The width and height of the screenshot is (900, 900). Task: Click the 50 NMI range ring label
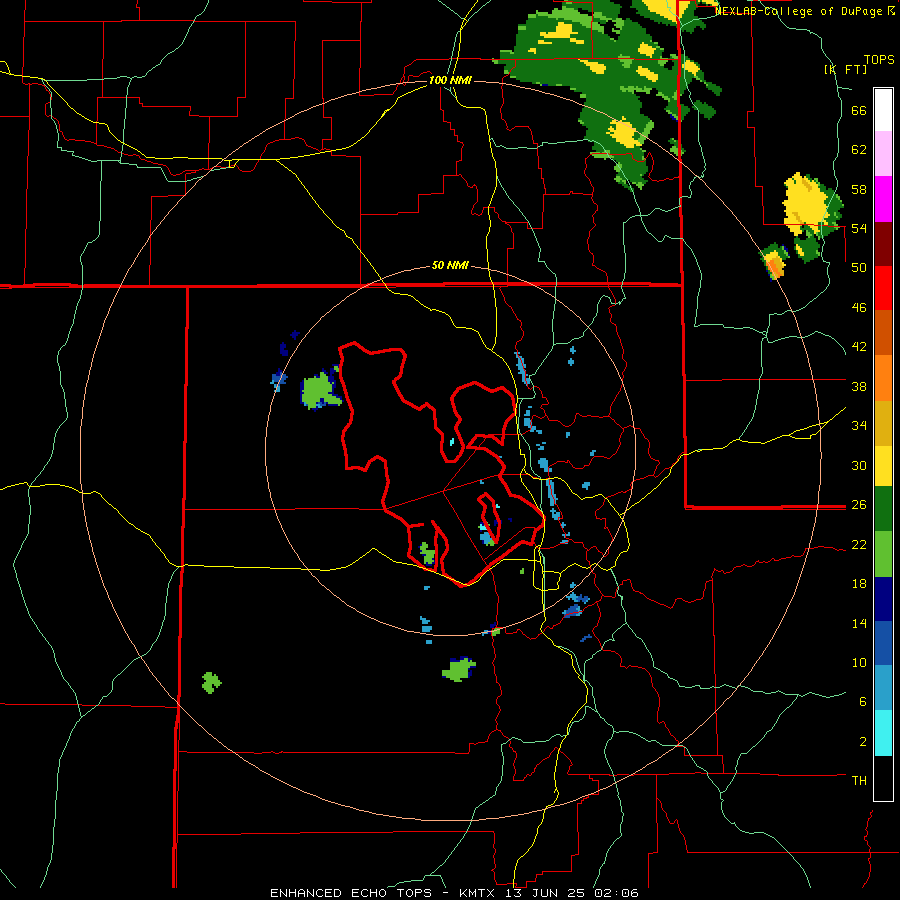[x=450, y=265]
